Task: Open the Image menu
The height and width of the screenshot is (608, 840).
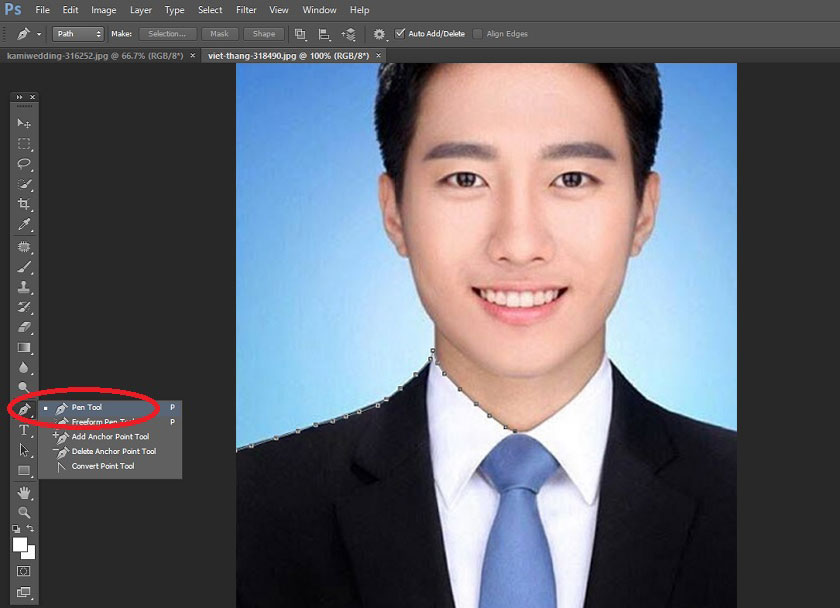Action: click(x=103, y=10)
